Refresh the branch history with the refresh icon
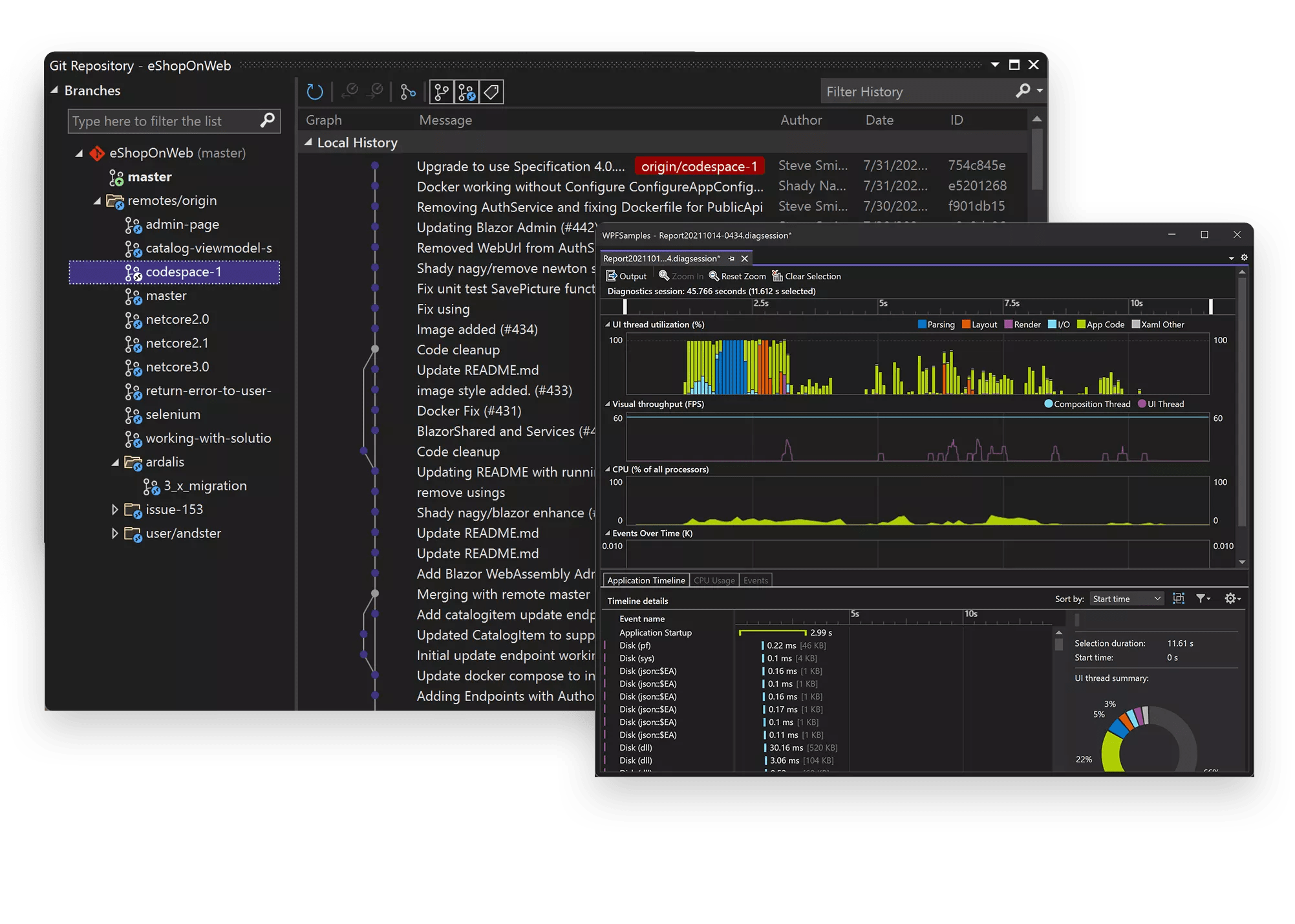 click(x=315, y=91)
